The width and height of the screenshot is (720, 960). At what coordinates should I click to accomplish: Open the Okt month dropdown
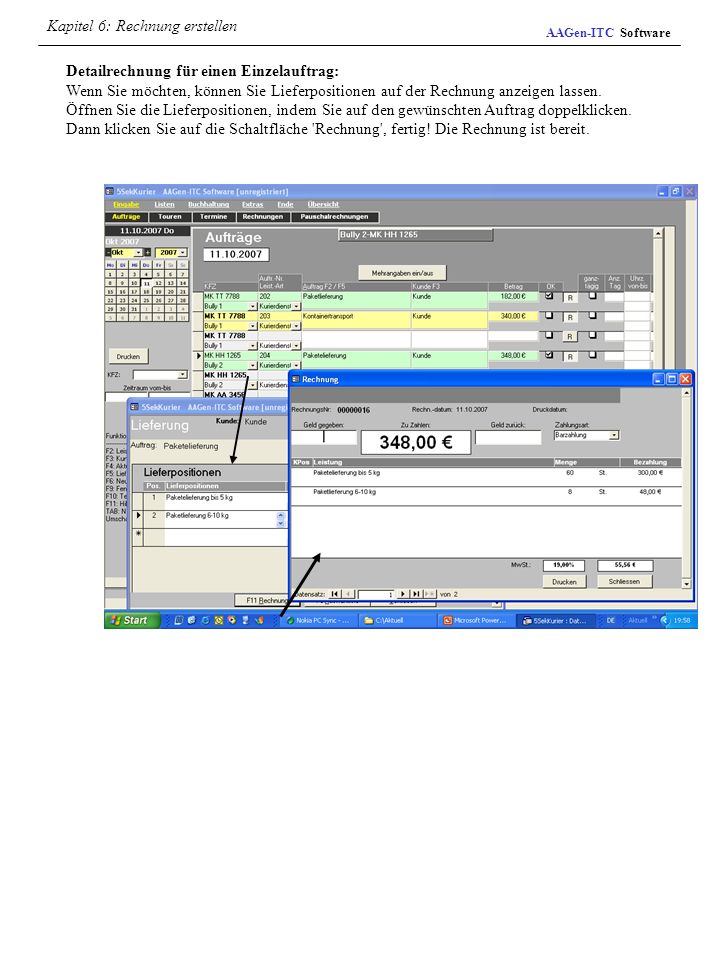[138, 252]
